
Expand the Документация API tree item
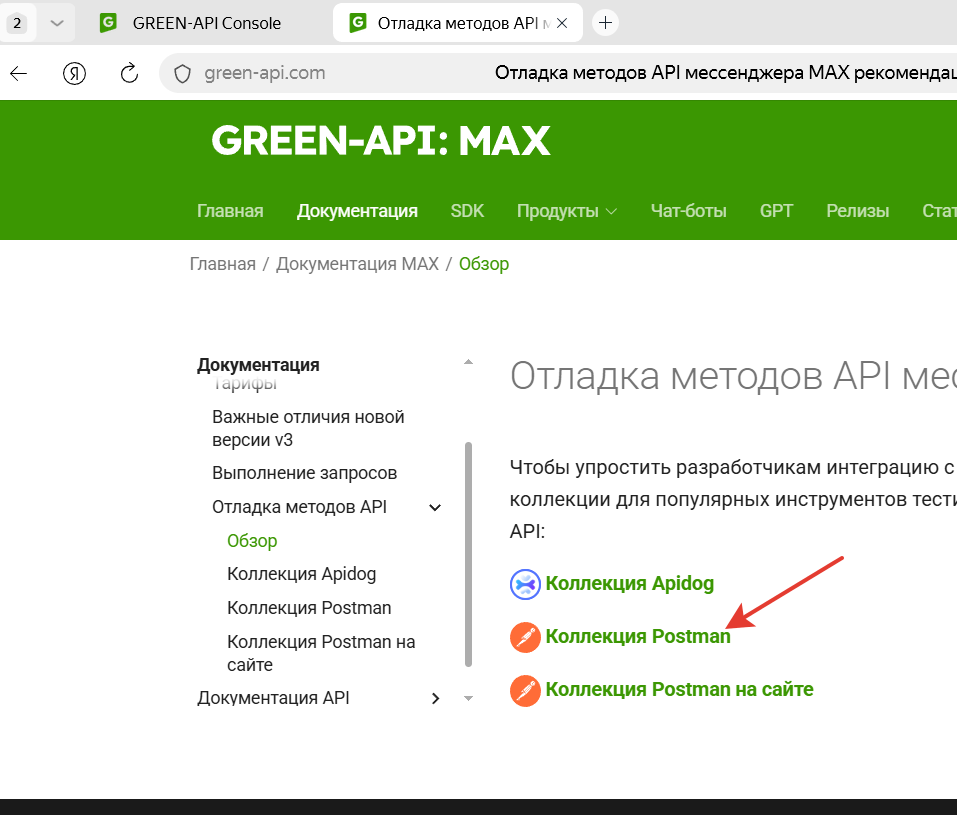(435, 698)
